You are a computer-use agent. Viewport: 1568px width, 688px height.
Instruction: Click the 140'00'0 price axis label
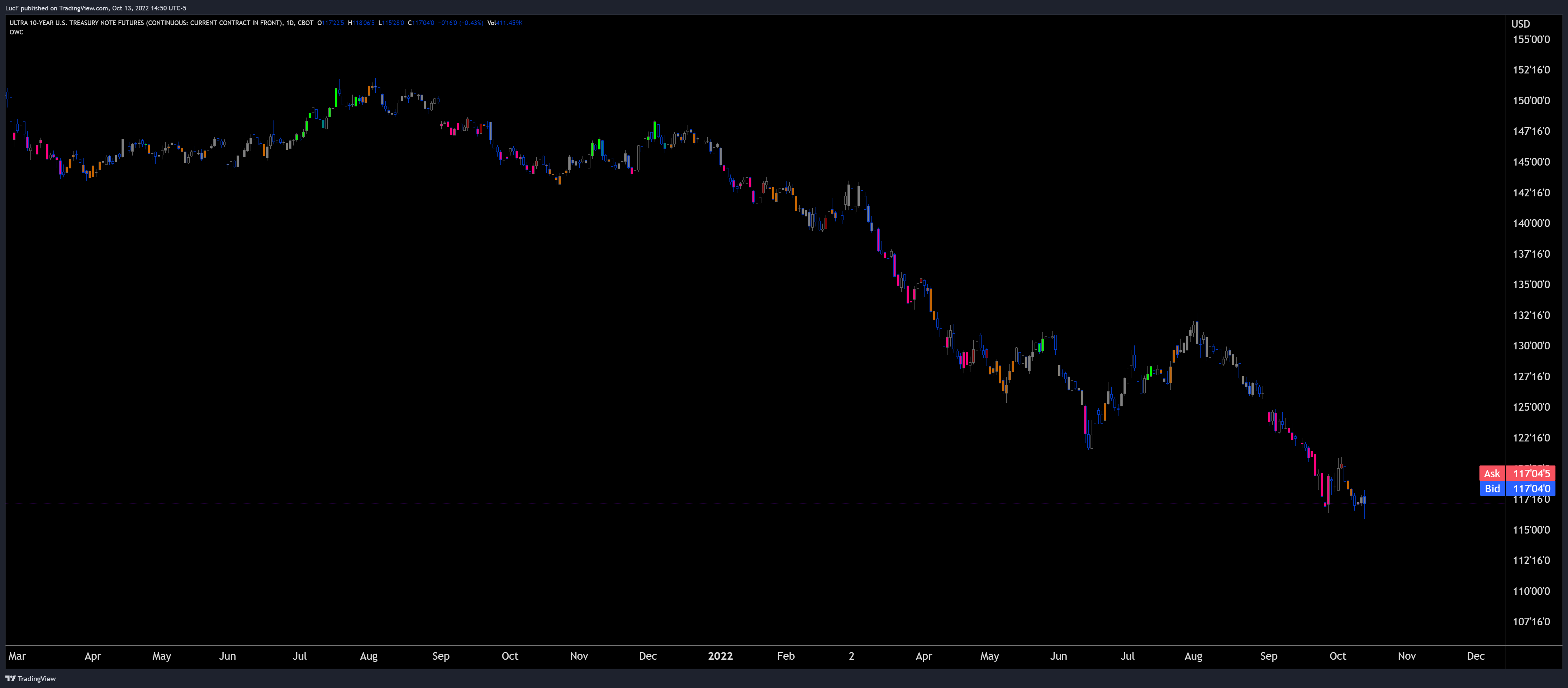click(1531, 223)
